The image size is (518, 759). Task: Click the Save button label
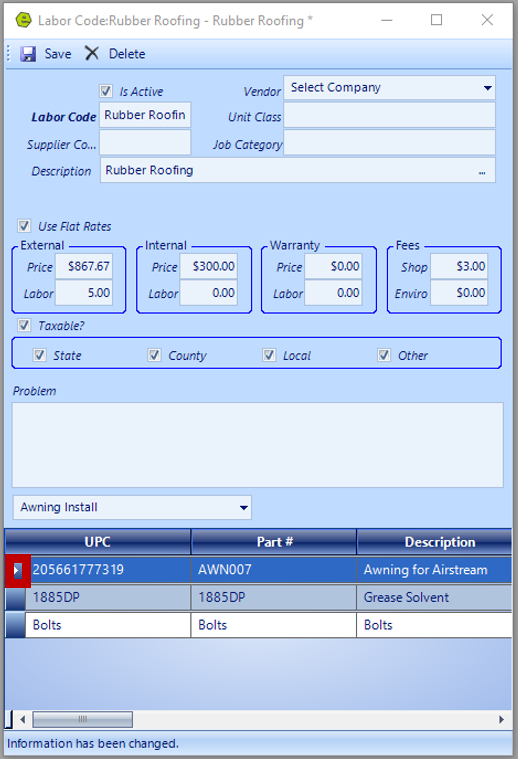[x=58, y=54]
